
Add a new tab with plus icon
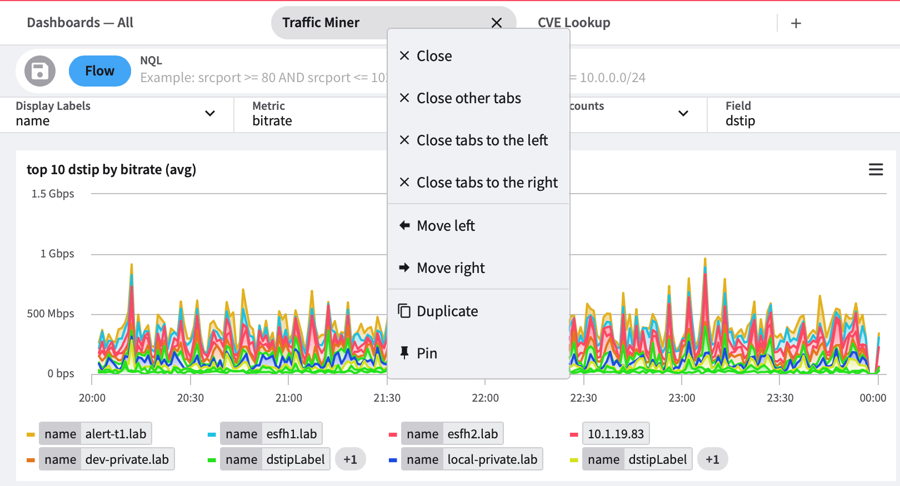(796, 23)
